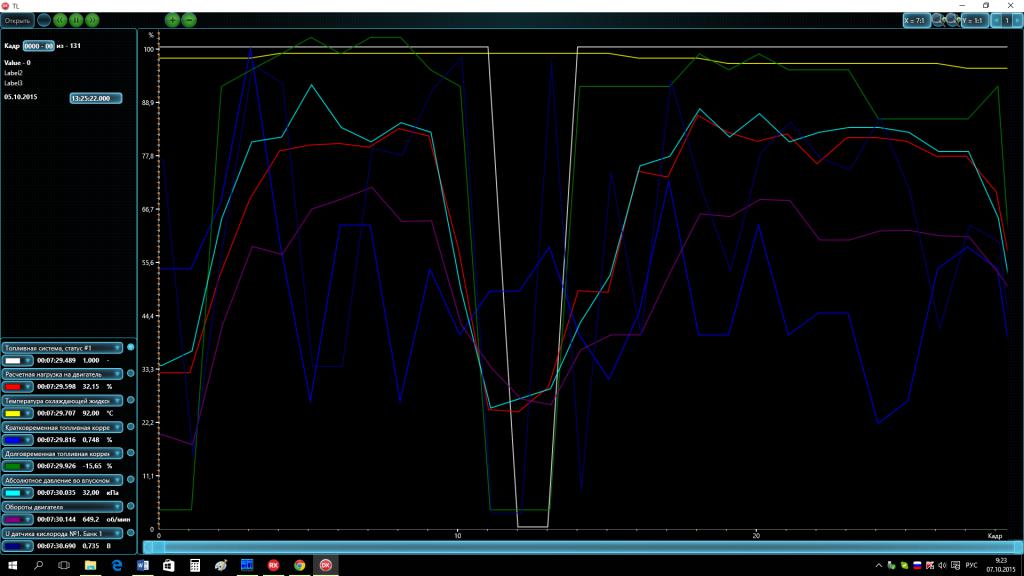Click the rewind playback button
The width and height of the screenshot is (1024, 576).
(60, 19)
